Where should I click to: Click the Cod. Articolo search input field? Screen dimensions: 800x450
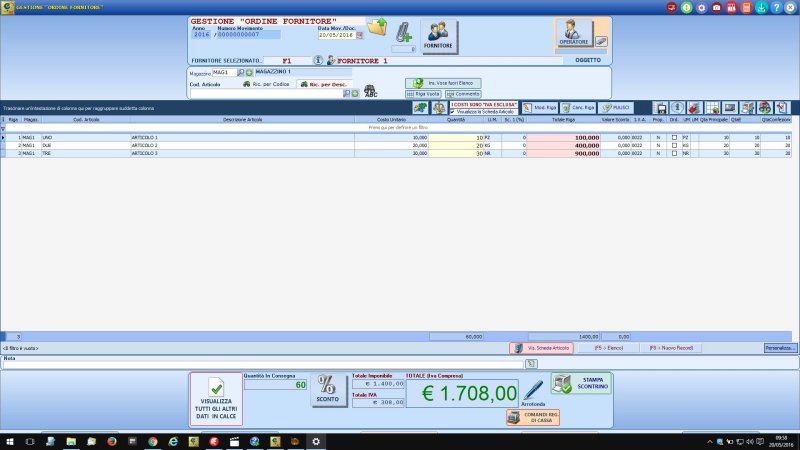(265, 93)
